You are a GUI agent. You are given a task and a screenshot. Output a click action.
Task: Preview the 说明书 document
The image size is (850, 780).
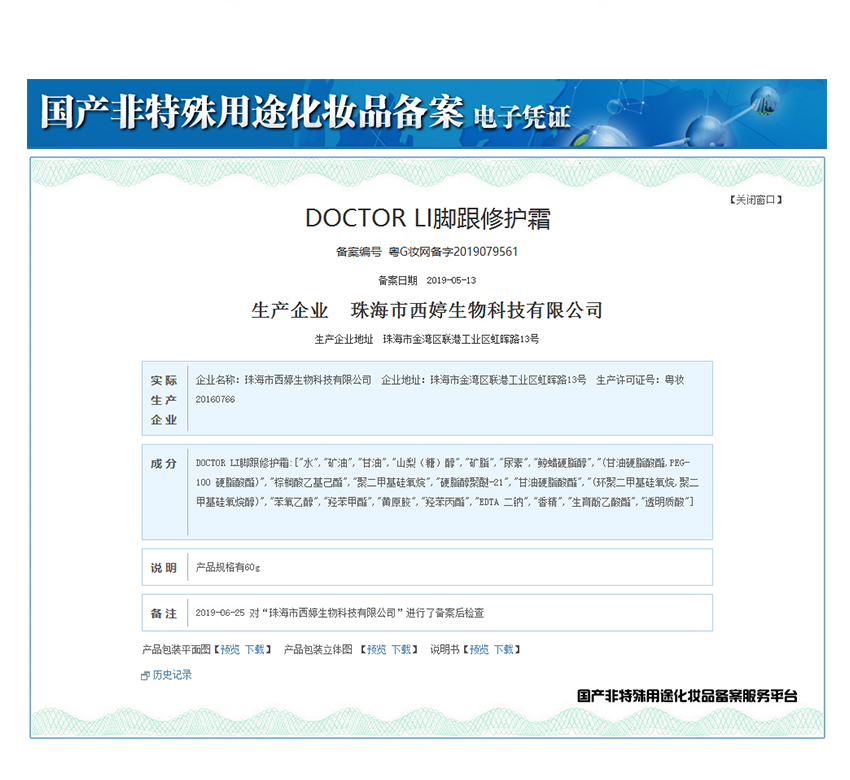click(x=479, y=649)
